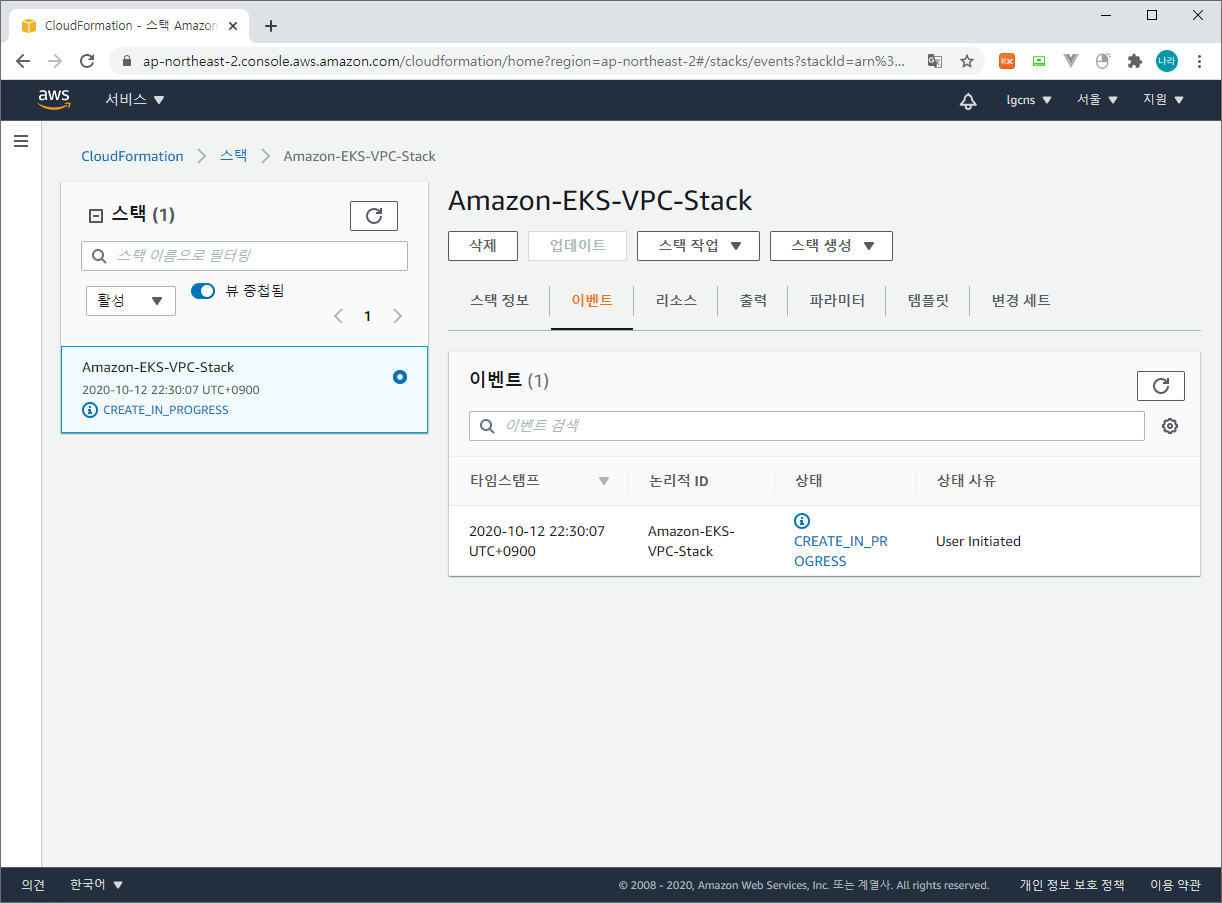
Task: Click the gray V extension icon
Action: [x=1071, y=61]
